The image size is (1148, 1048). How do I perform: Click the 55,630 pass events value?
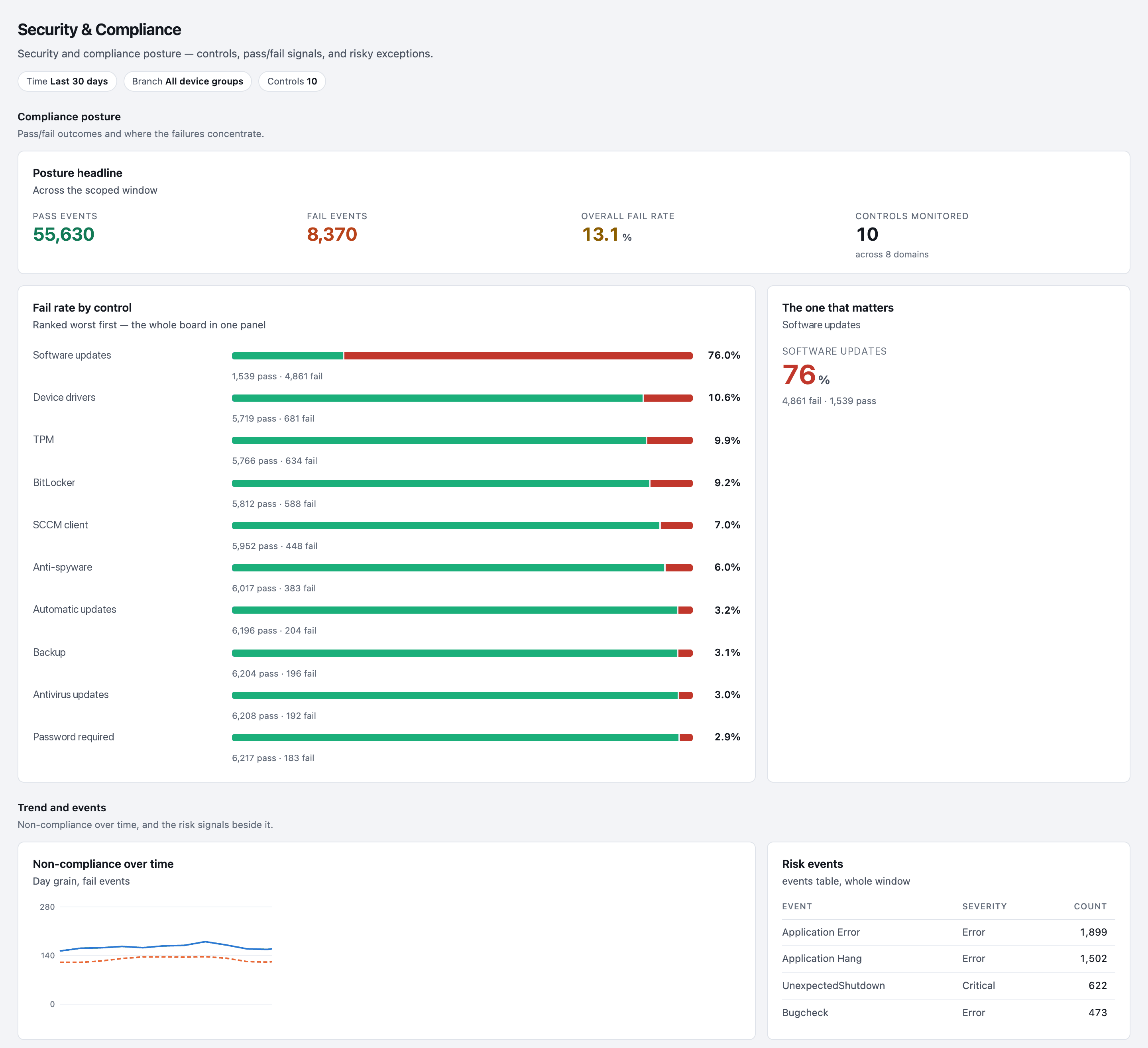[64, 234]
